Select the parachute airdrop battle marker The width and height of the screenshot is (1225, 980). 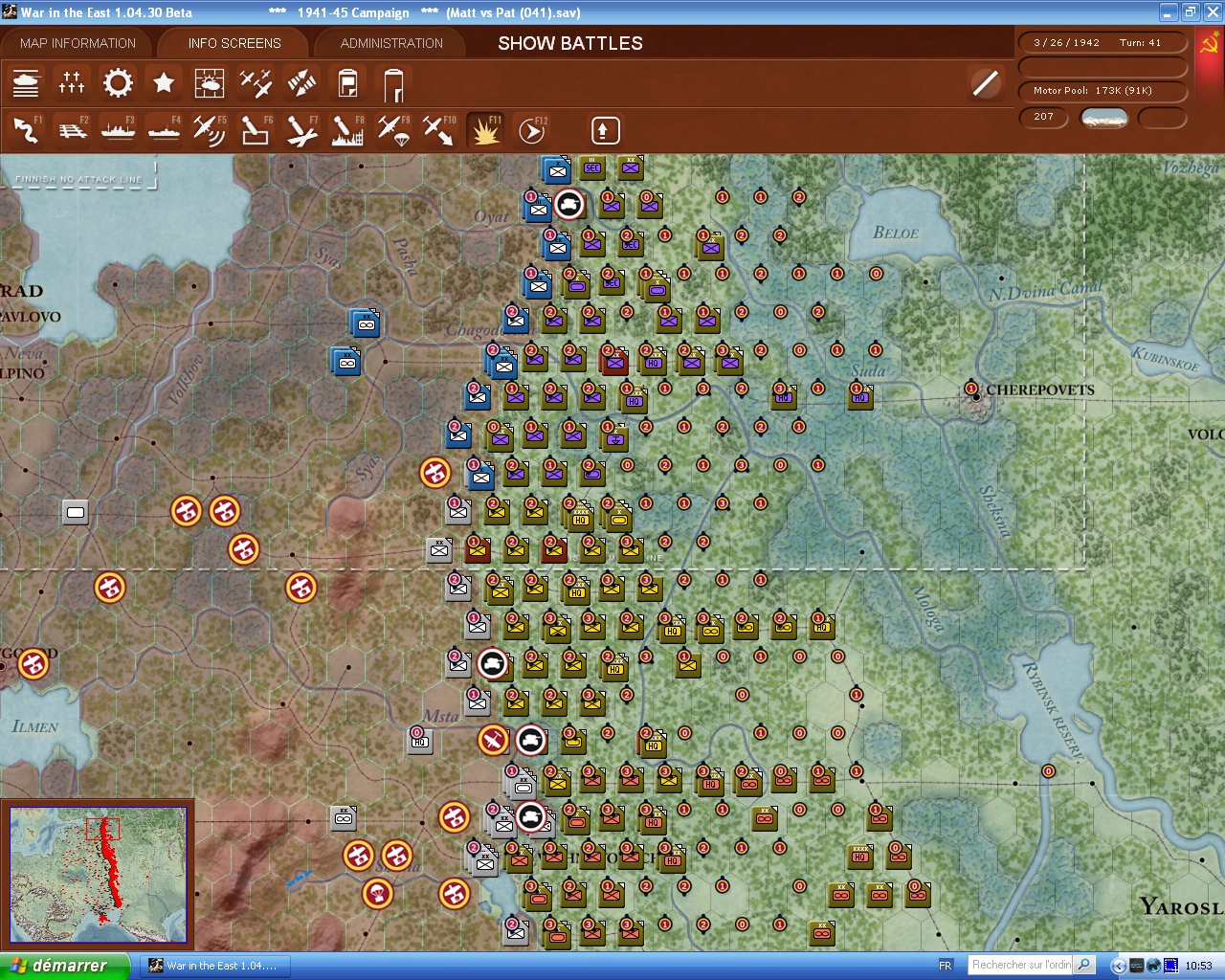(x=378, y=894)
